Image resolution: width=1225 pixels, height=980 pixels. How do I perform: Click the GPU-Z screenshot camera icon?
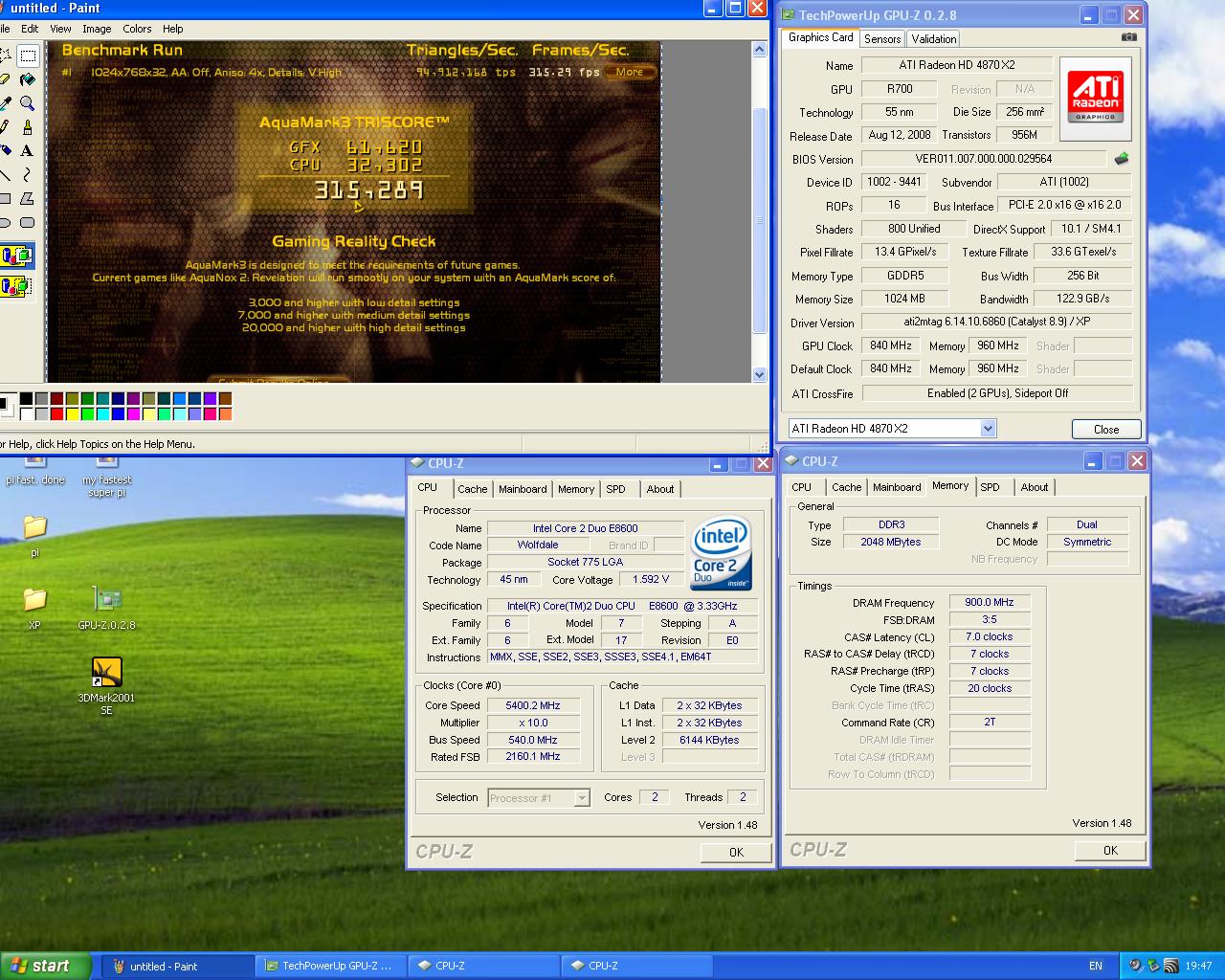coord(1129,37)
